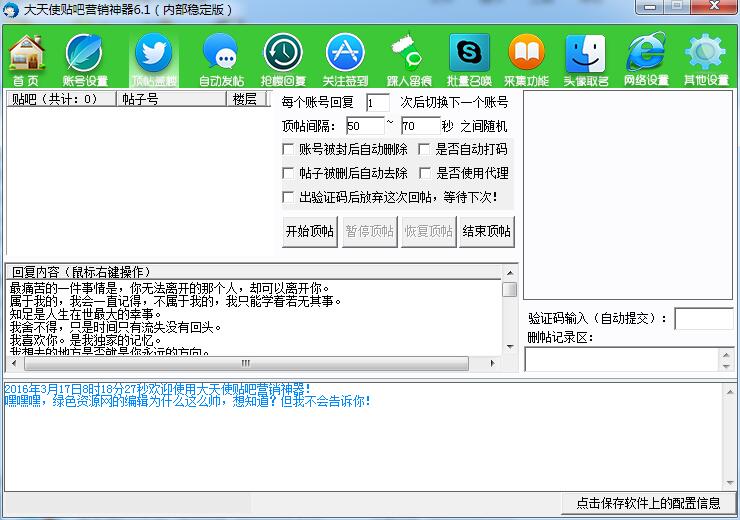Click the 楼层 column header

(246, 99)
